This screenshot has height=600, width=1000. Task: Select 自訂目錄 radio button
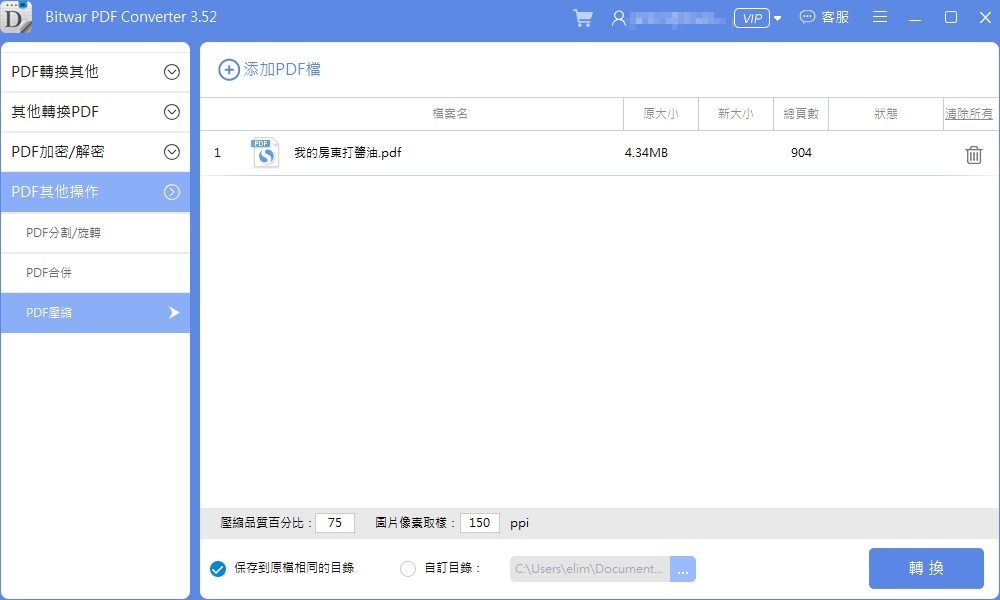(407, 569)
